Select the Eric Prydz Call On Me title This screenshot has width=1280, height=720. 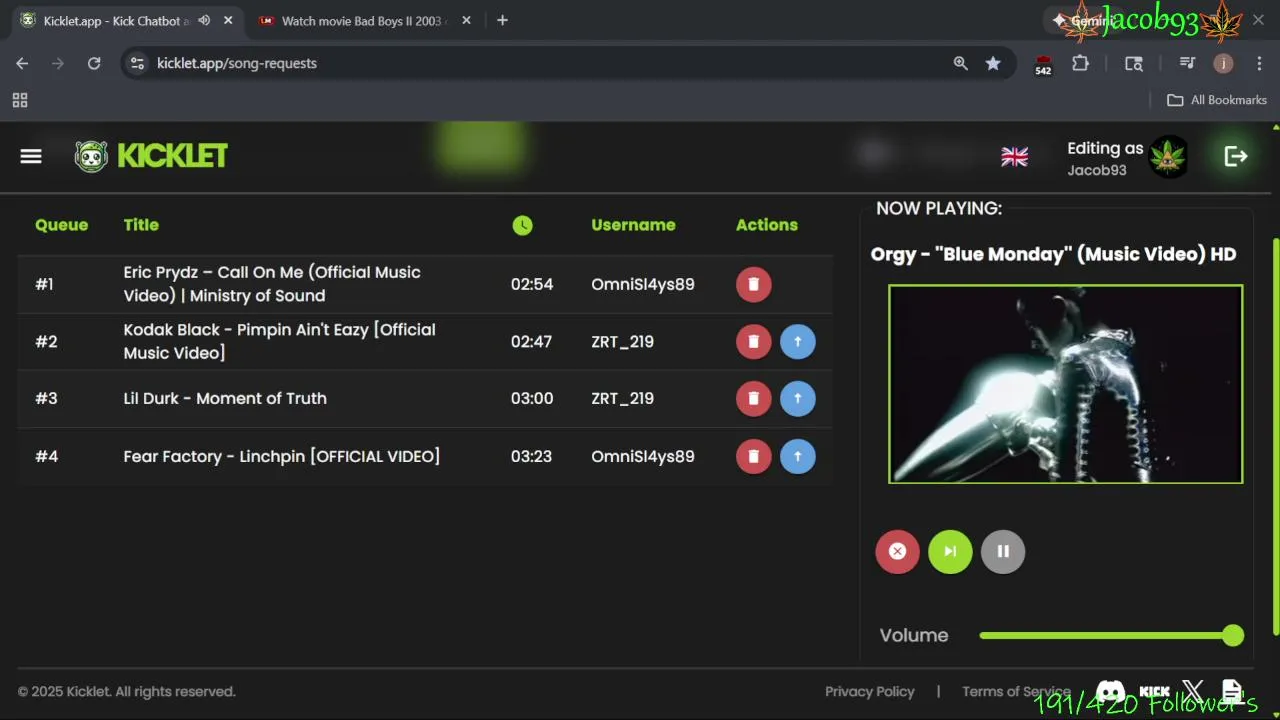[x=272, y=284]
